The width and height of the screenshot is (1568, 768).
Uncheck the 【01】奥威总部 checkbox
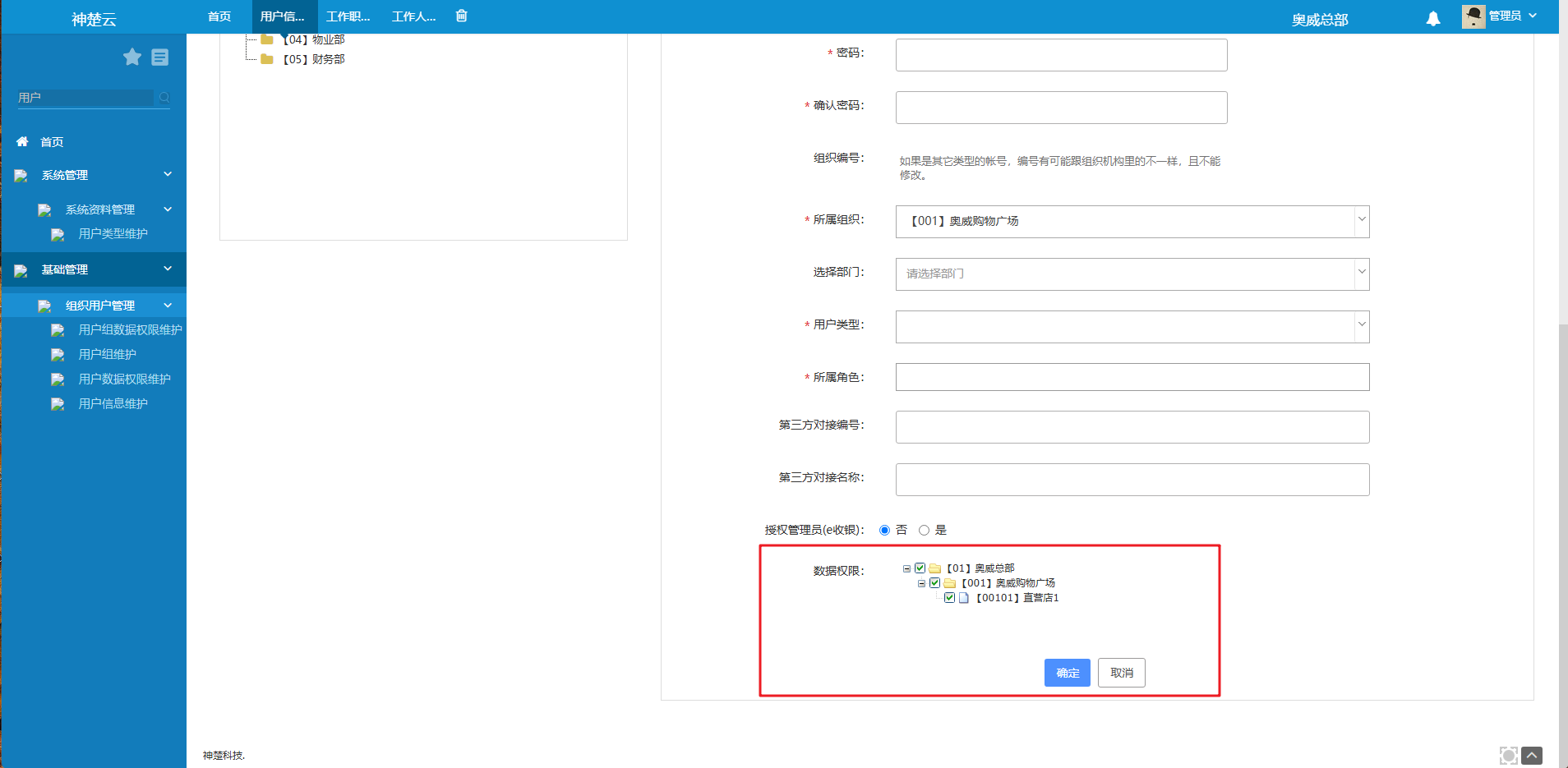920,568
